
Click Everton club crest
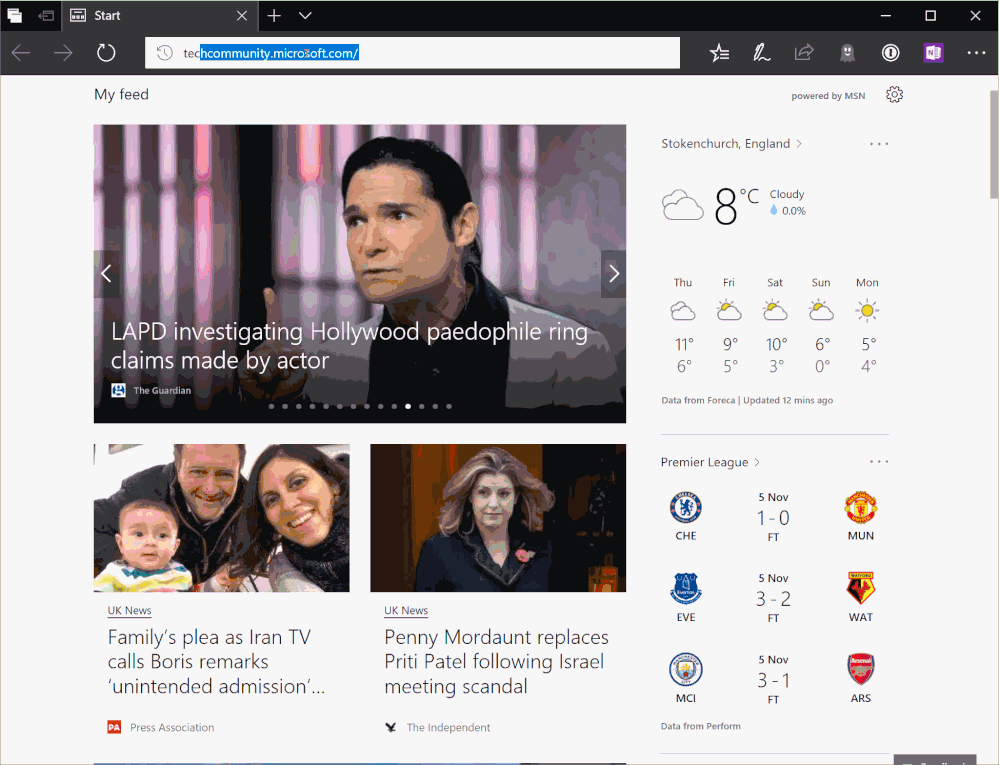click(686, 589)
